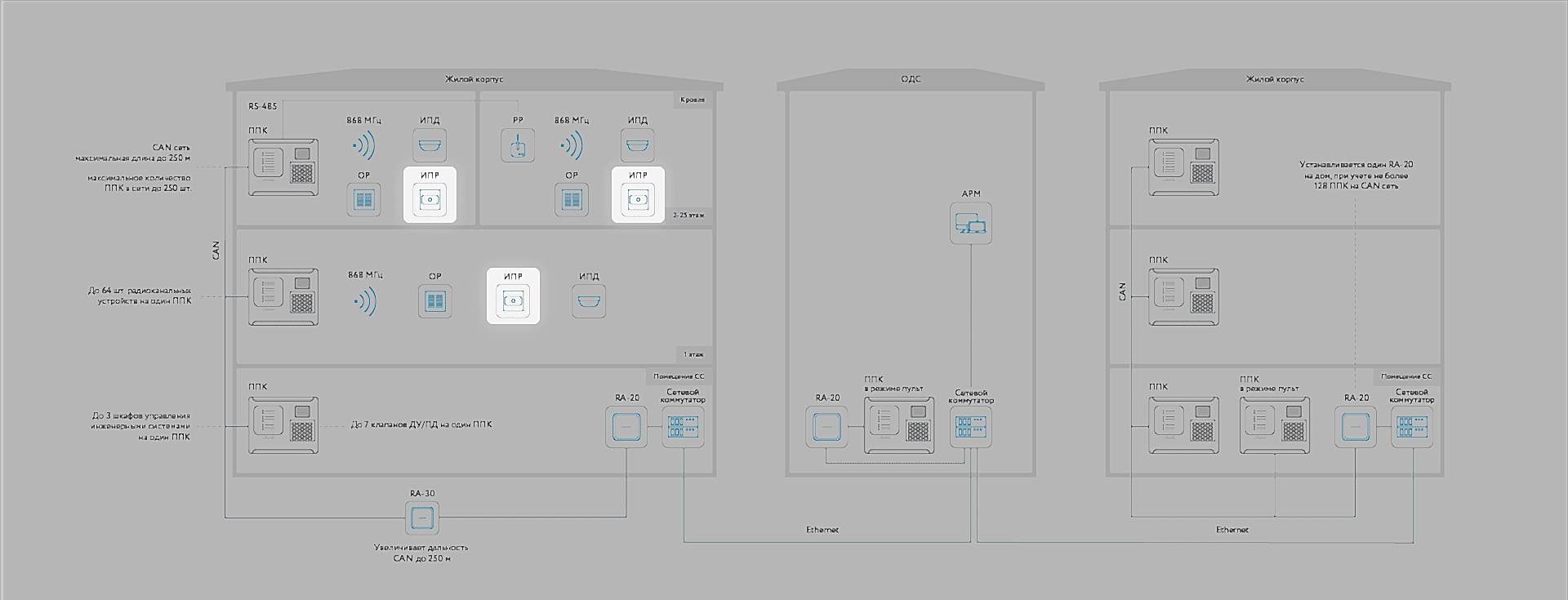Select the ИПД detector icon in the roof section

638,145
